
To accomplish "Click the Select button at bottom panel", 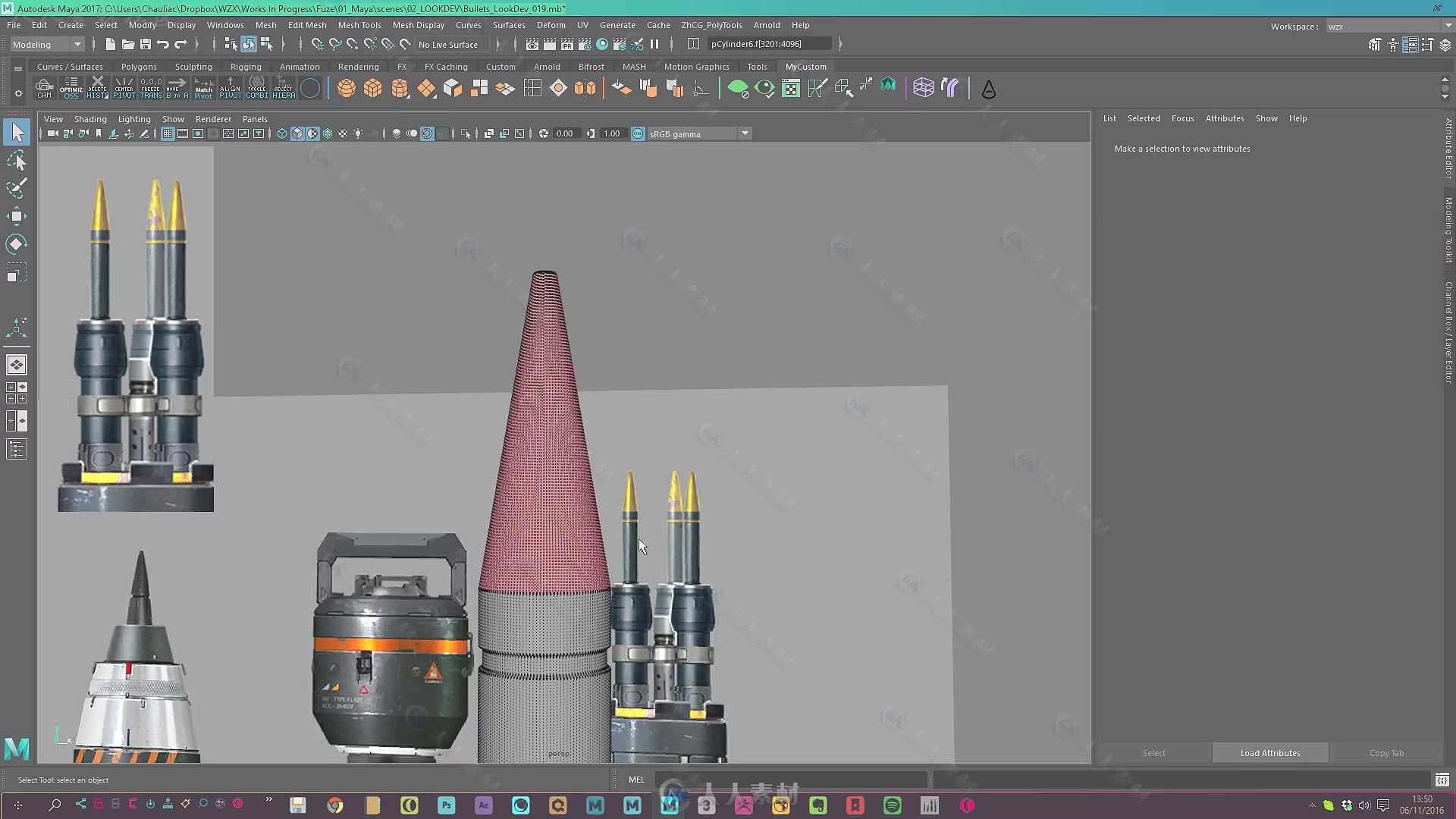I will [x=1153, y=752].
